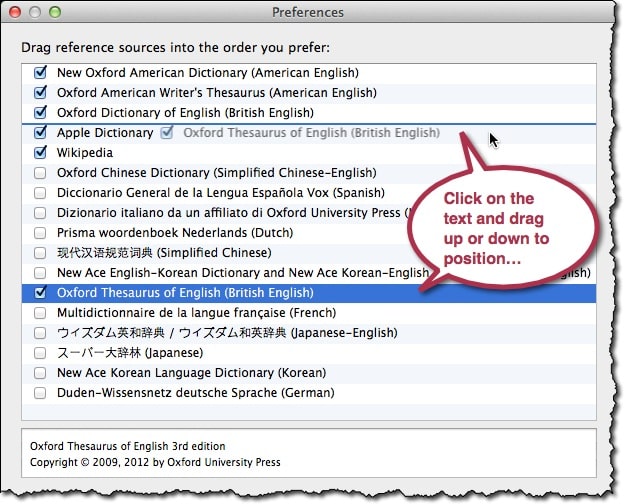624x504 pixels.
Task: Select New Ace Korean Language Dictionary text
Action: tap(191, 373)
